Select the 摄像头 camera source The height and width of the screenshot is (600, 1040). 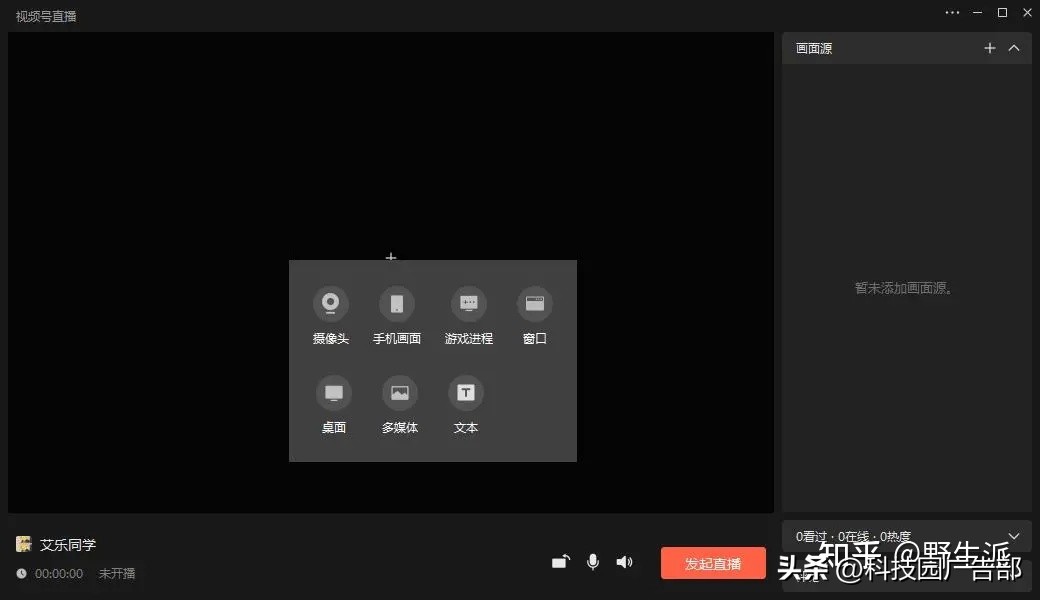pyautogui.click(x=330, y=303)
